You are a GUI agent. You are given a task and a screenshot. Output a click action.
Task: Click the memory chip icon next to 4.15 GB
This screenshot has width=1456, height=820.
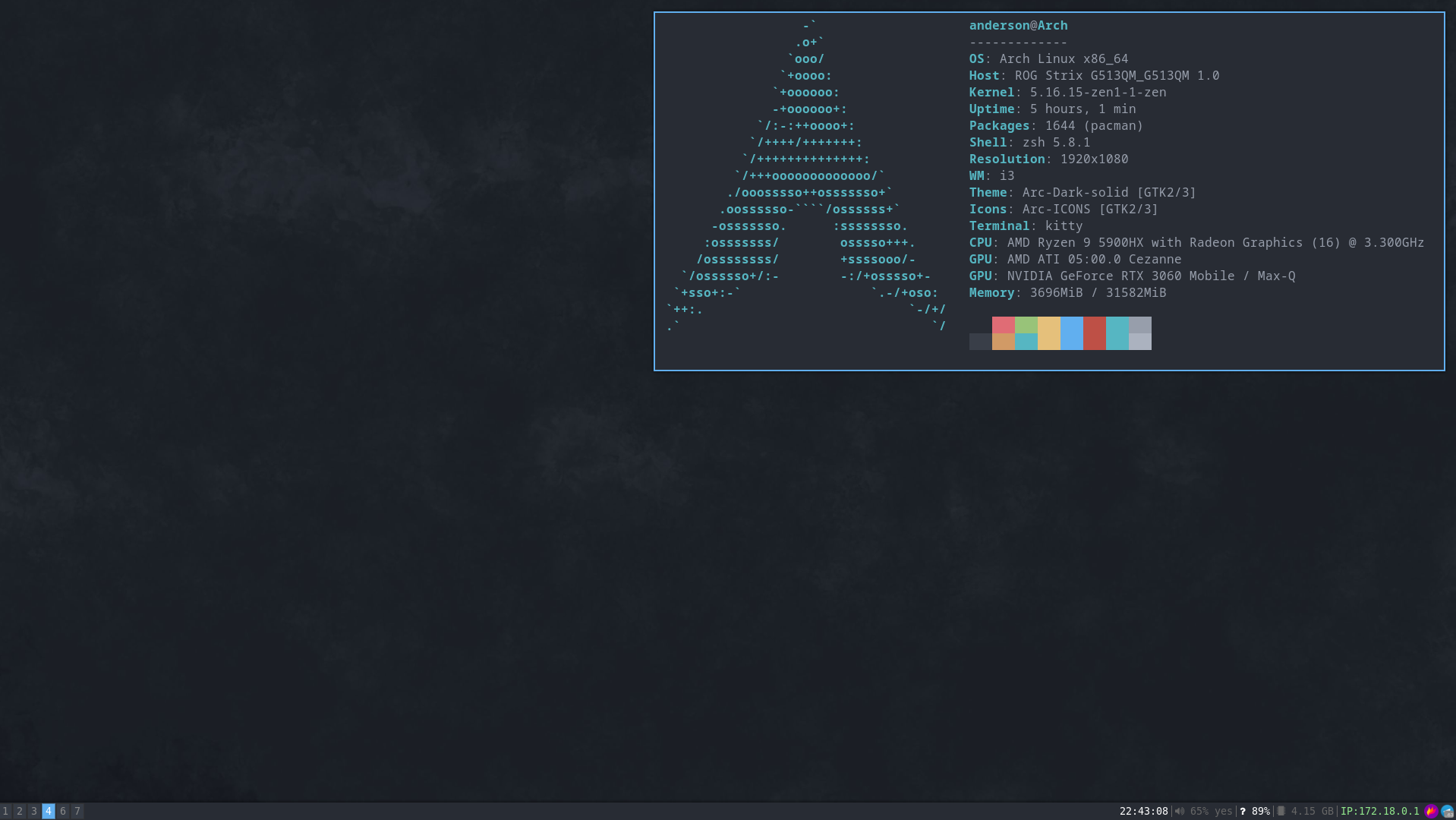click(1281, 811)
